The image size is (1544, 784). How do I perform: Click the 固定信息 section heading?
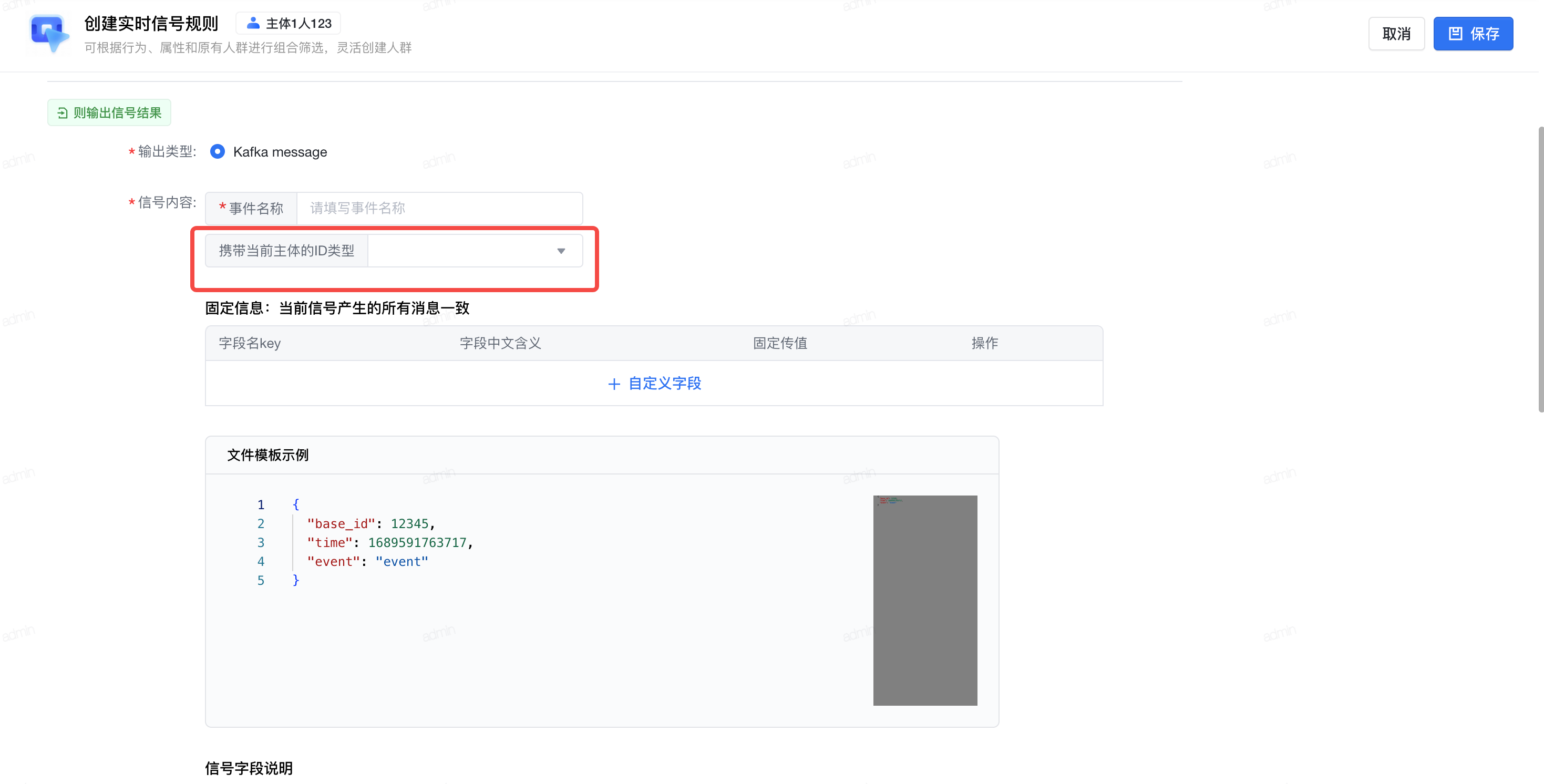[337, 308]
